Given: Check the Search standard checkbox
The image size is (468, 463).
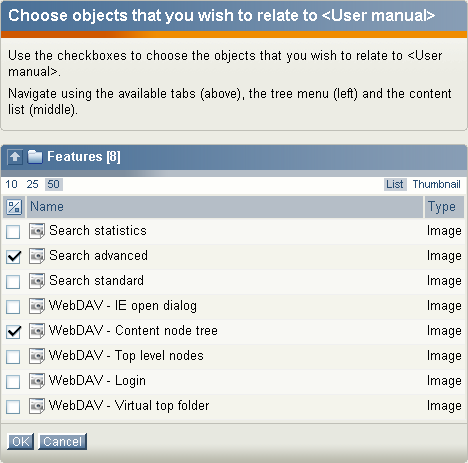Looking at the screenshot, I should [13, 282].
